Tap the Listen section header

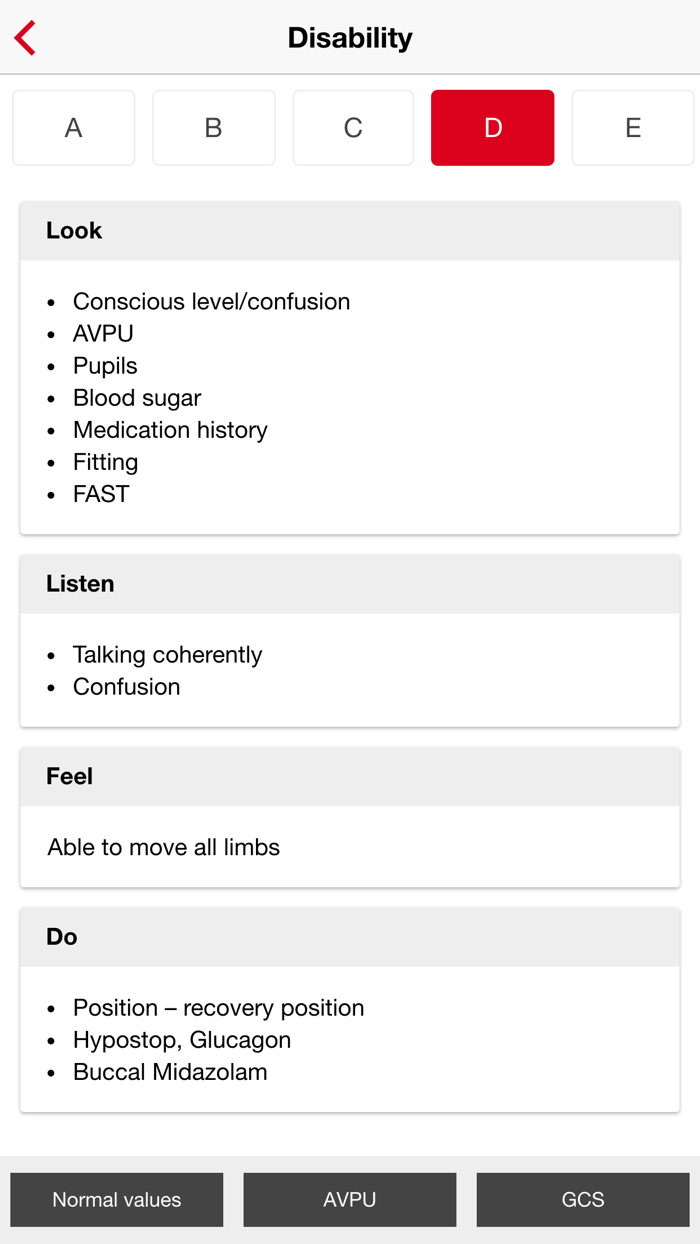pos(80,584)
